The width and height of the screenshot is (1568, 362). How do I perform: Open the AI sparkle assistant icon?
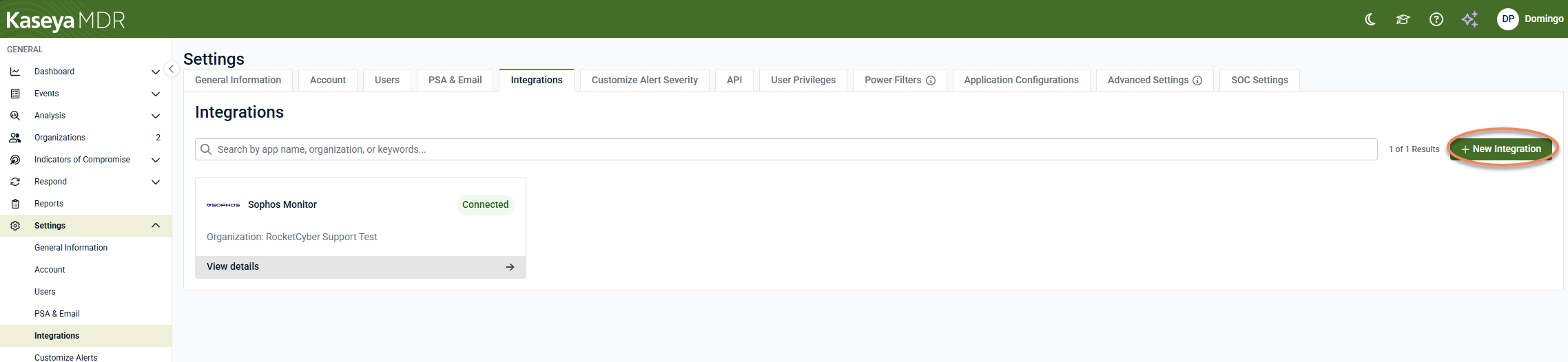point(1469,19)
